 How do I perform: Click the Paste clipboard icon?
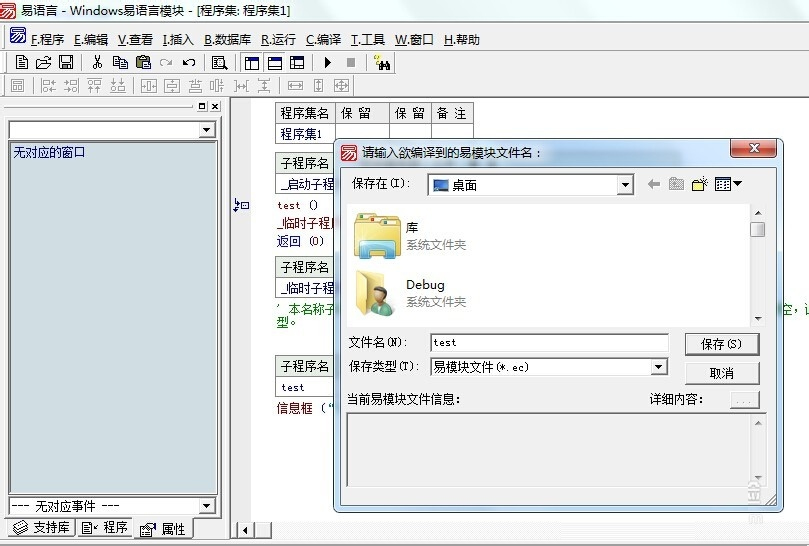(143, 62)
